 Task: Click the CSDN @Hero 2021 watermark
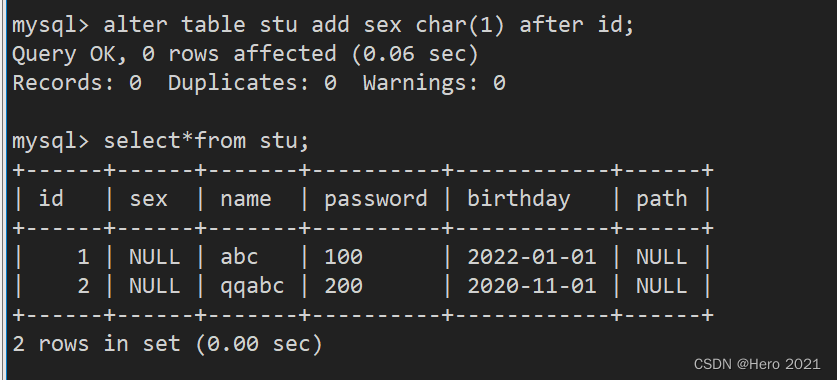click(x=757, y=365)
